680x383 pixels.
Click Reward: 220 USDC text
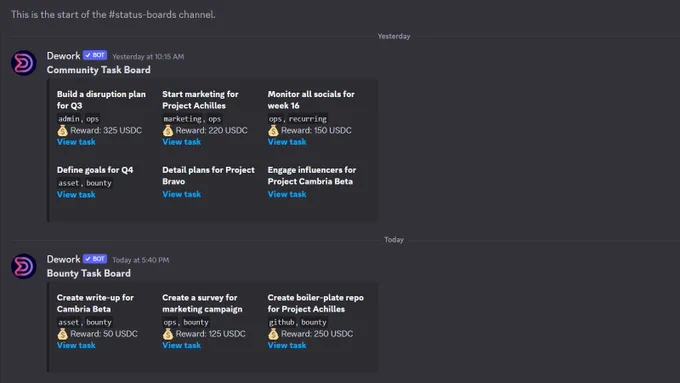click(x=212, y=130)
